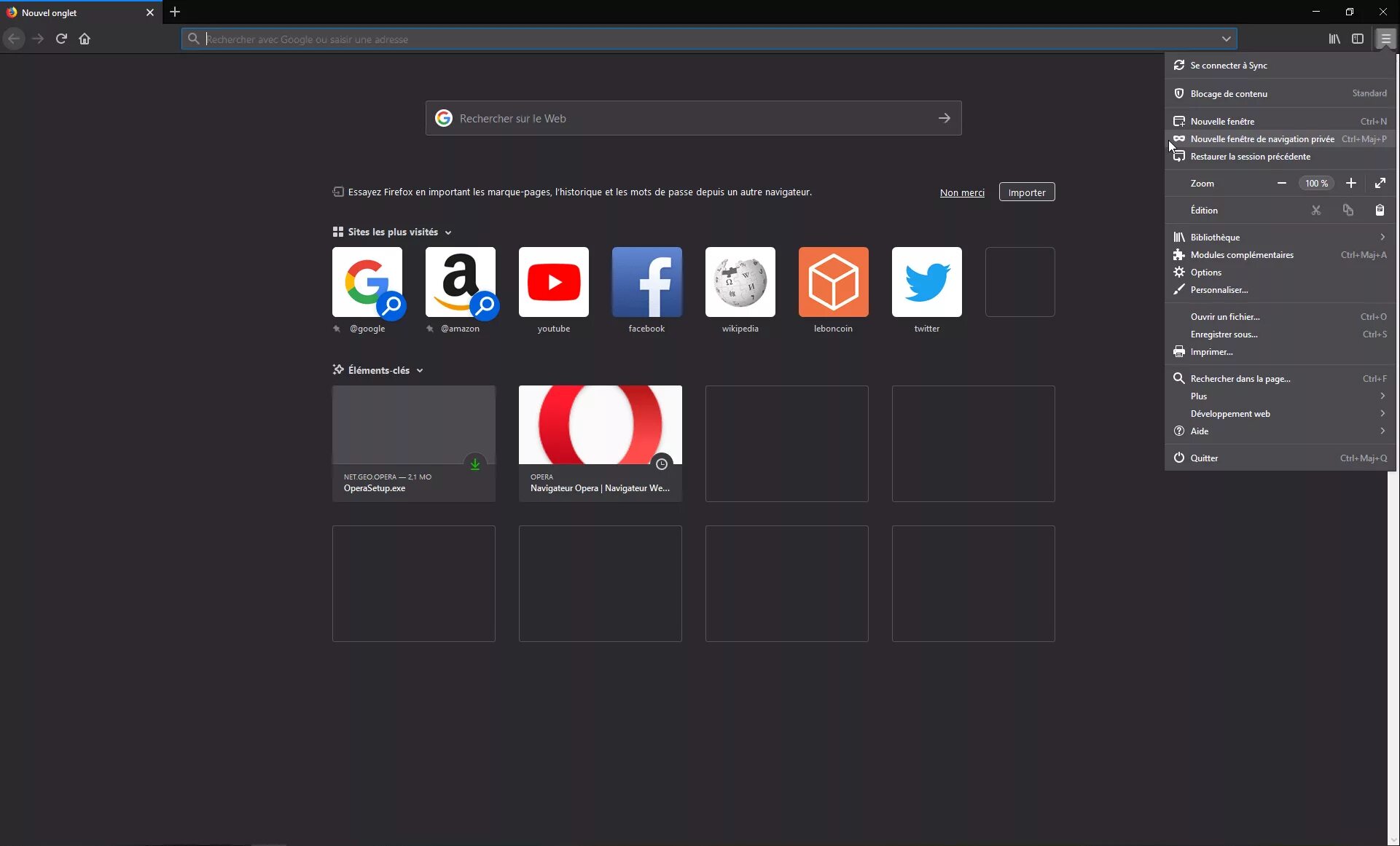Expand the Plus submenu

click(1280, 396)
